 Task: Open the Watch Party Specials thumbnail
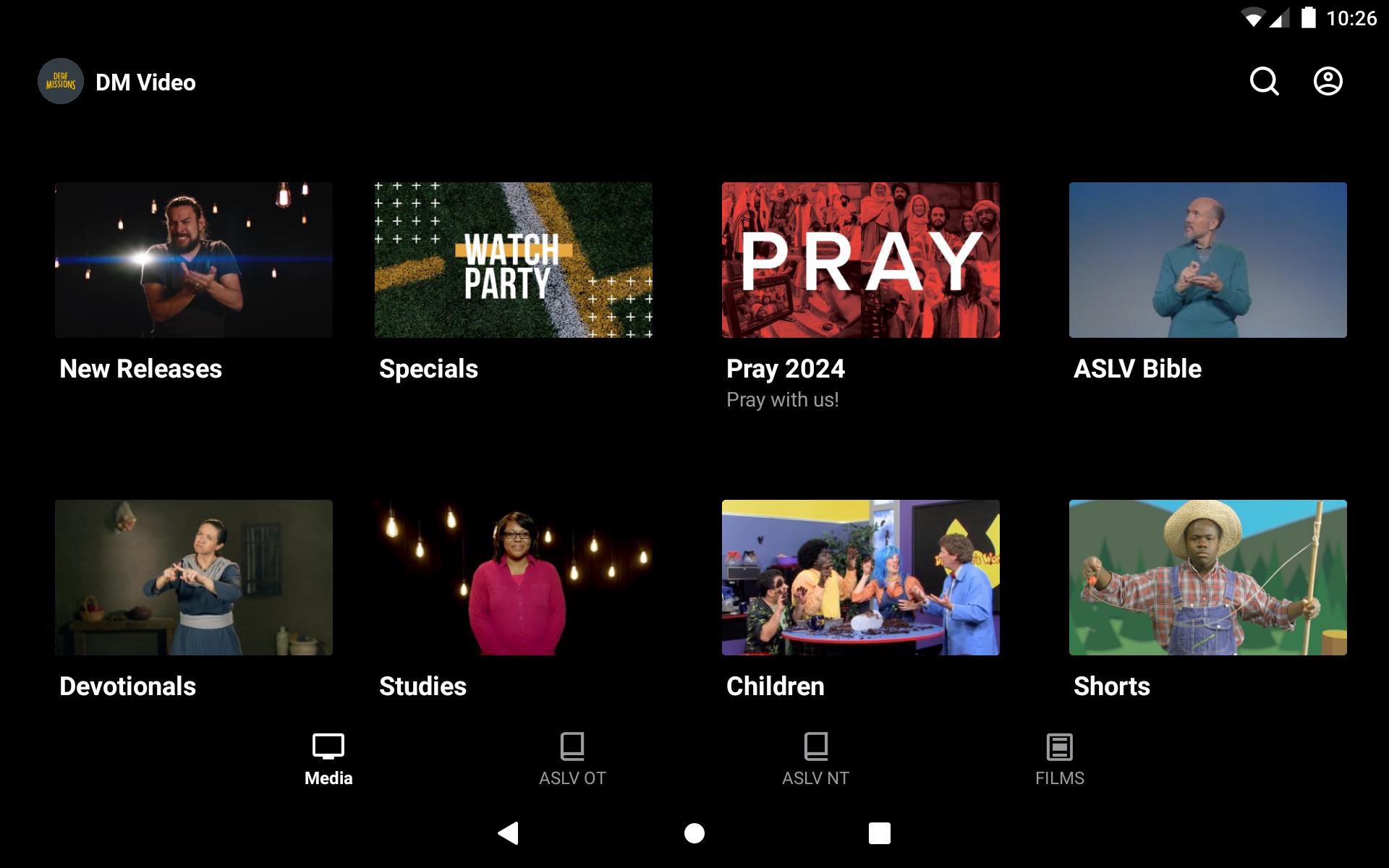tap(513, 260)
